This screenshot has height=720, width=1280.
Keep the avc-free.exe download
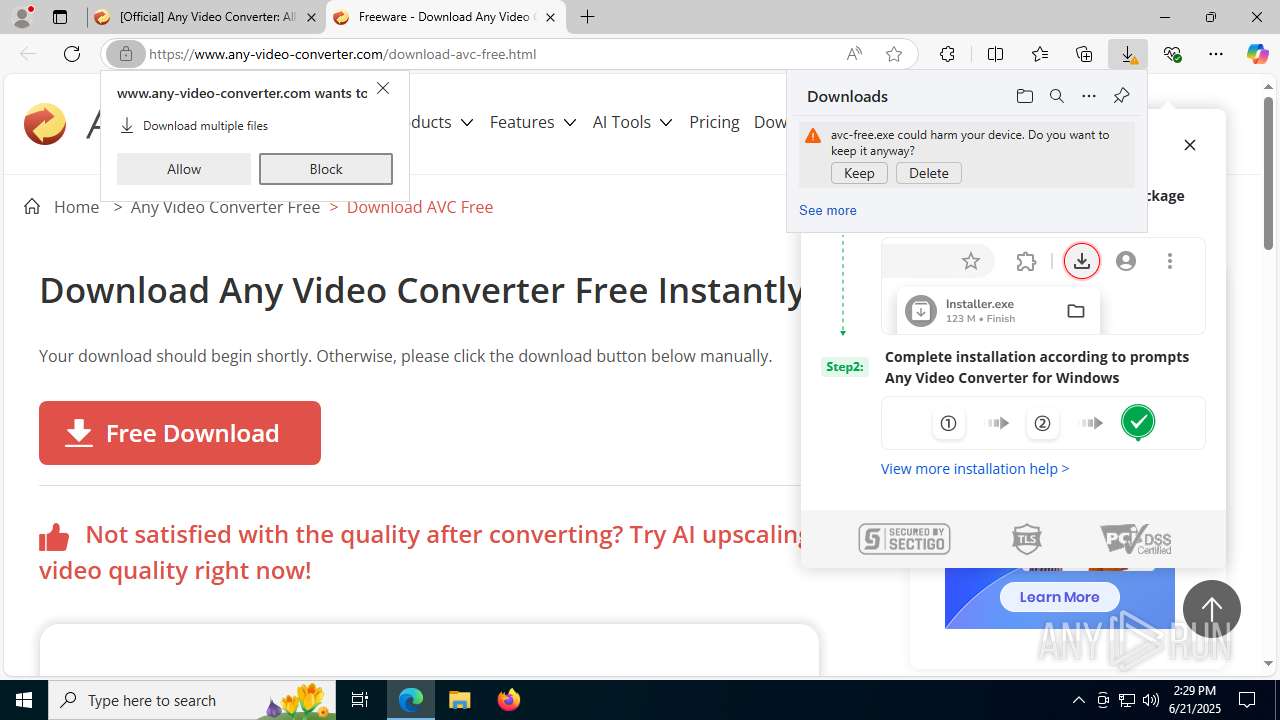(859, 173)
